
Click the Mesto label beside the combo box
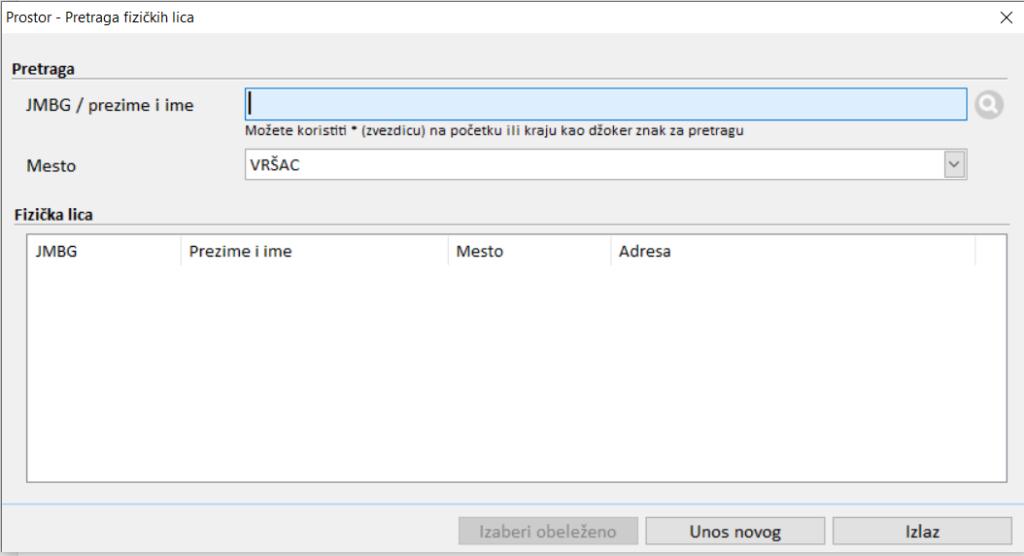click(51, 166)
